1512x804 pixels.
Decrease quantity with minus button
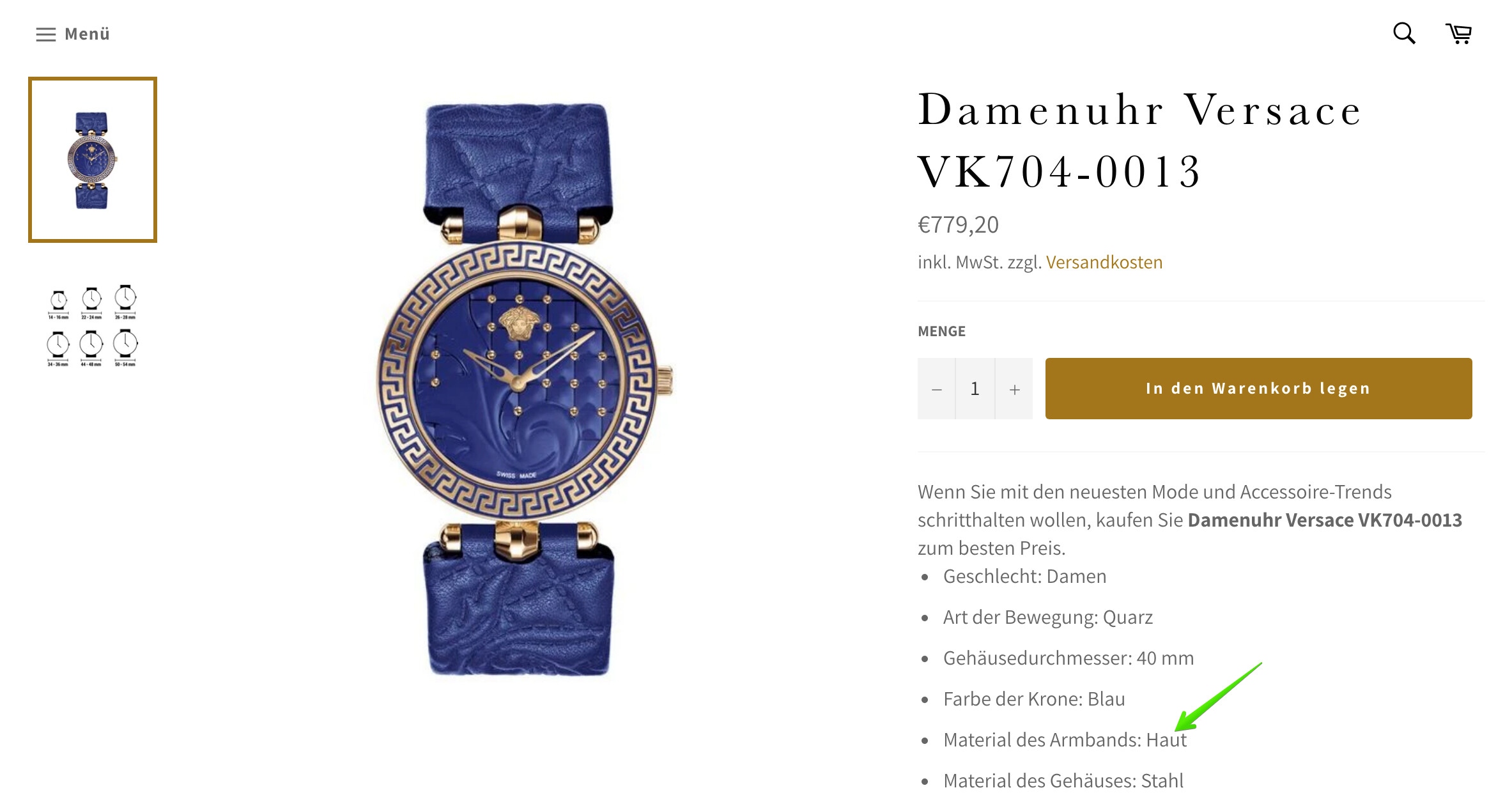936,389
